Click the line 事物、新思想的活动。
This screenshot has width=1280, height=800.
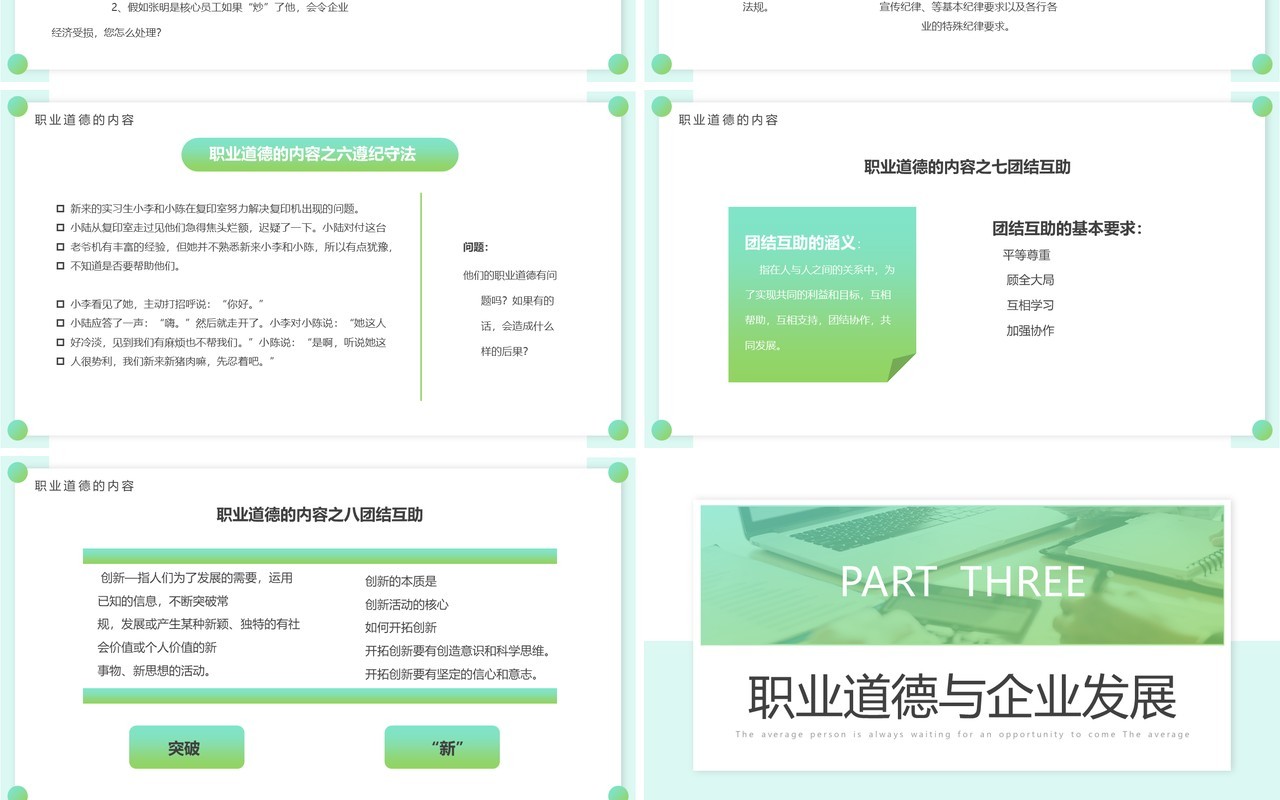154,670
